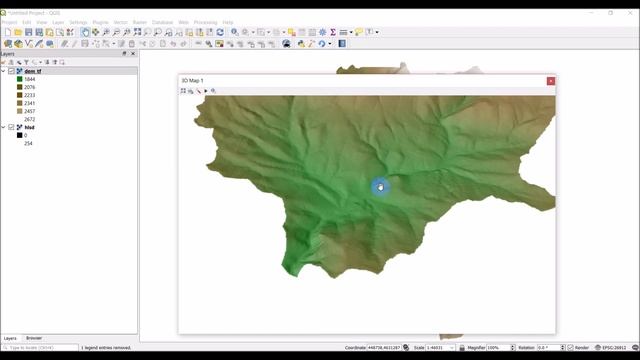Image resolution: width=640 pixels, height=360 pixels.
Task: Click the save image icon in 3D Map 1
Action: pyautogui.click(x=191, y=91)
